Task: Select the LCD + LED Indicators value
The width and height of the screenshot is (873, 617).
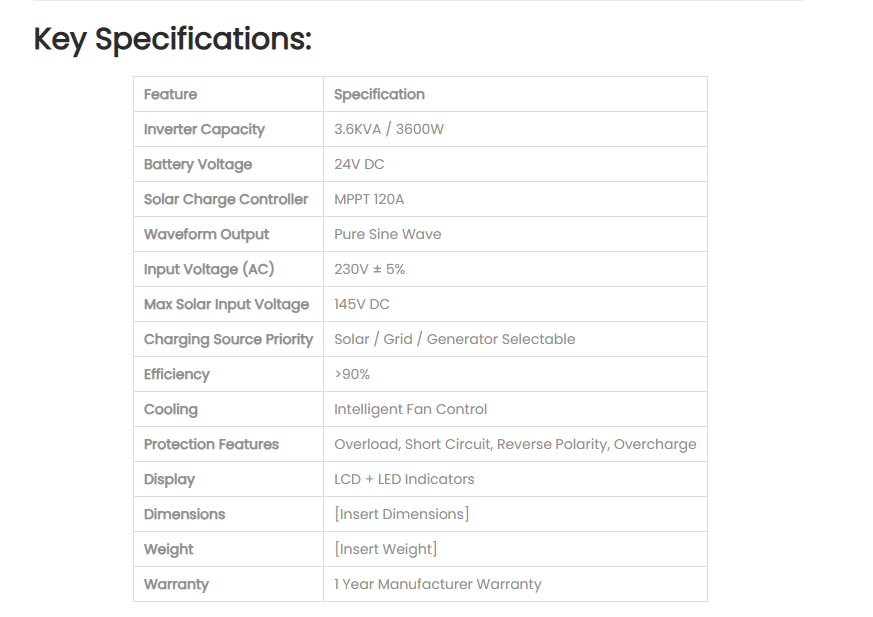Action: tap(404, 479)
